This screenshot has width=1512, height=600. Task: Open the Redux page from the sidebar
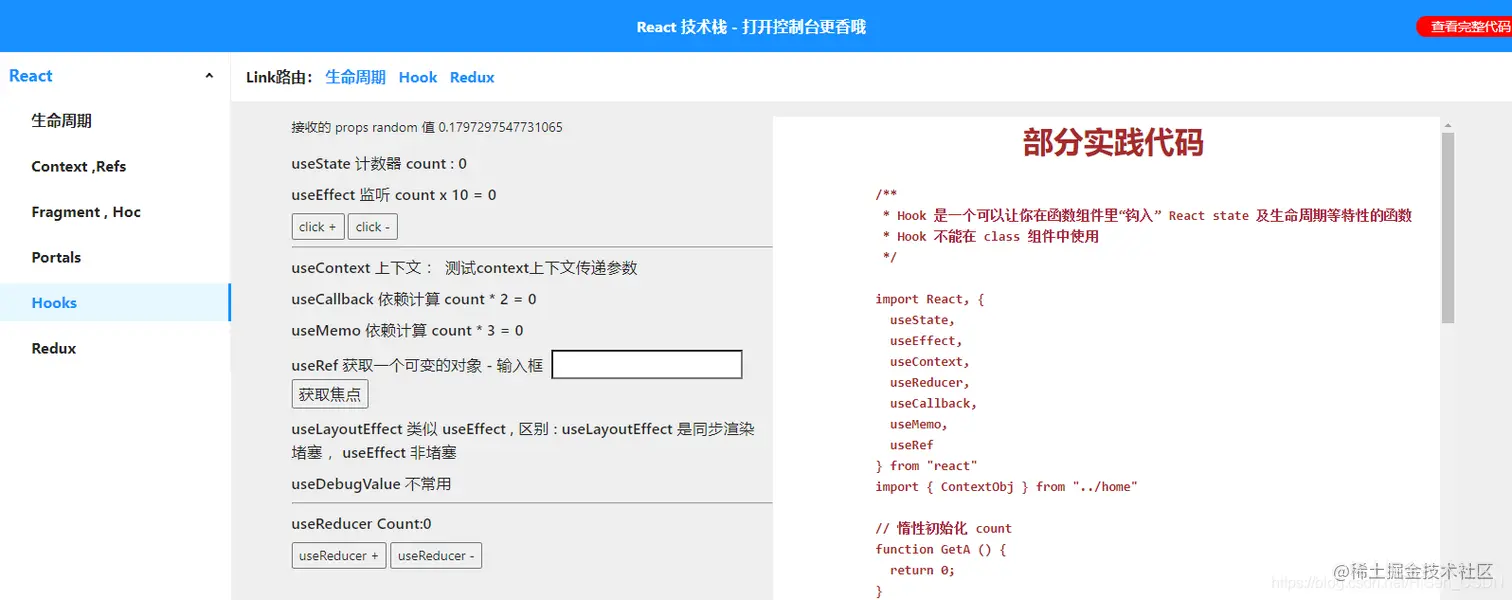(53, 348)
